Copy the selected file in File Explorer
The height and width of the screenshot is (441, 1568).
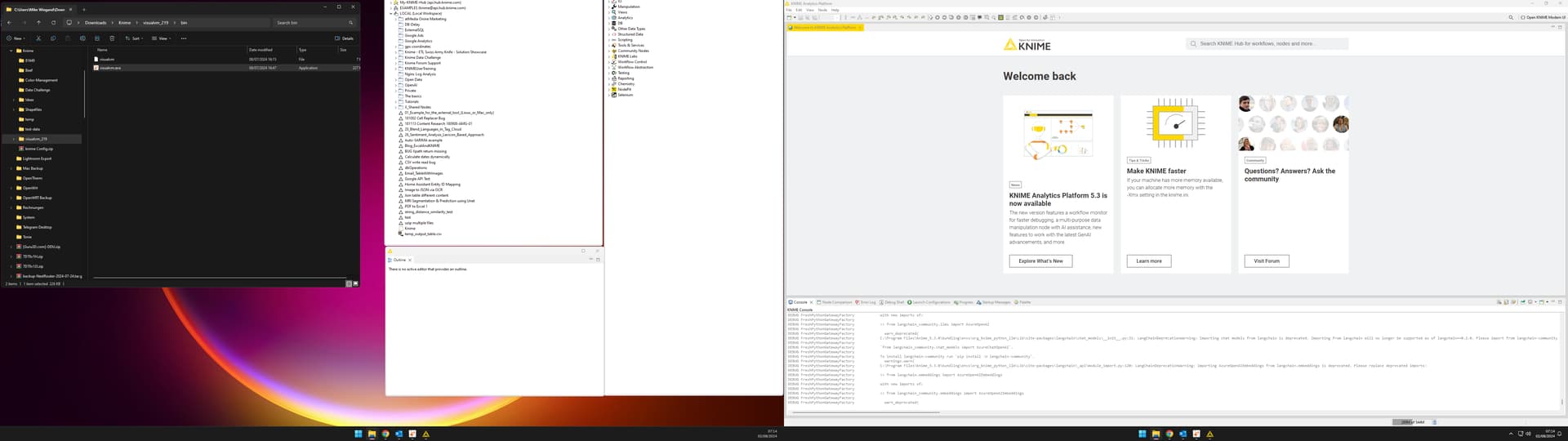click(x=53, y=38)
